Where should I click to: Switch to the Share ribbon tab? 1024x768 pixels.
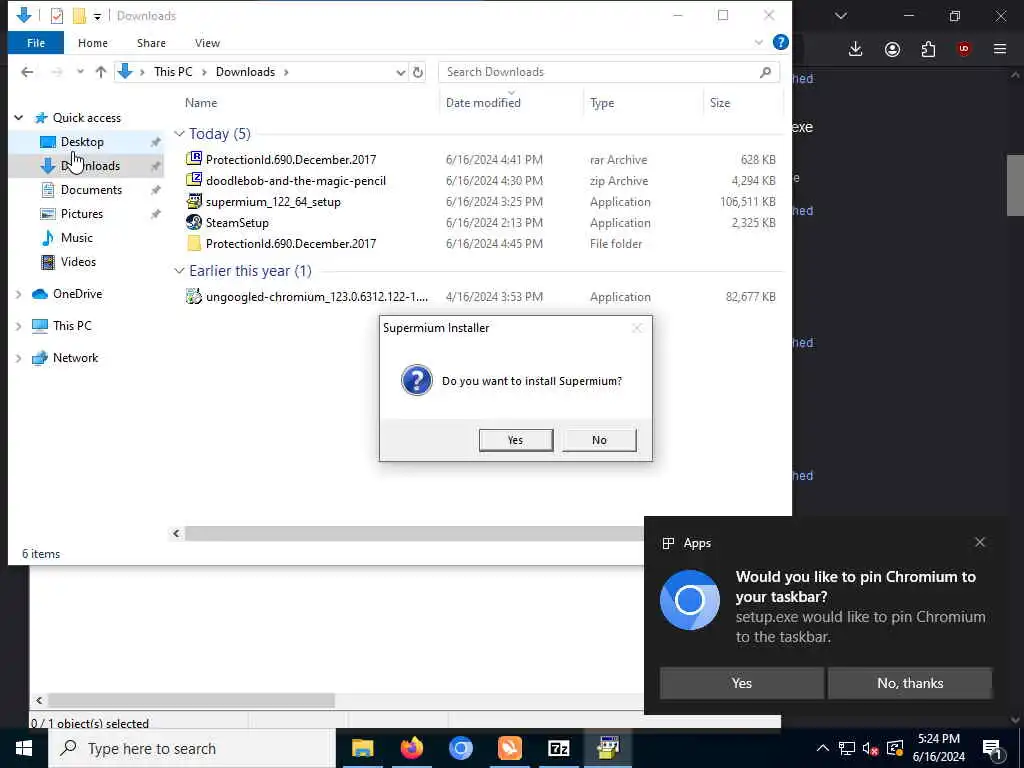[x=151, y=43]
